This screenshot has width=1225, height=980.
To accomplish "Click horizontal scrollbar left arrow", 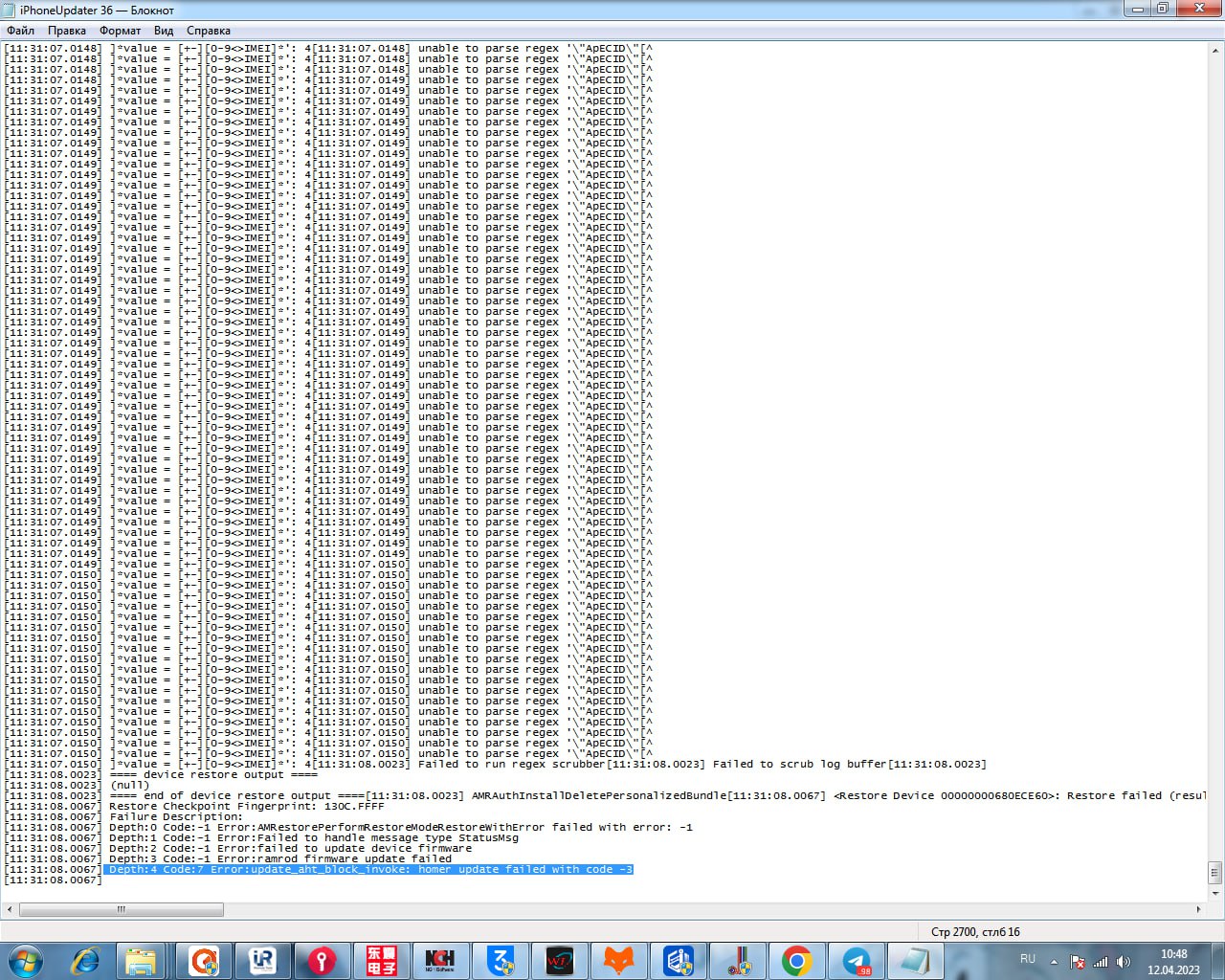I will click(x=9, y=909).
